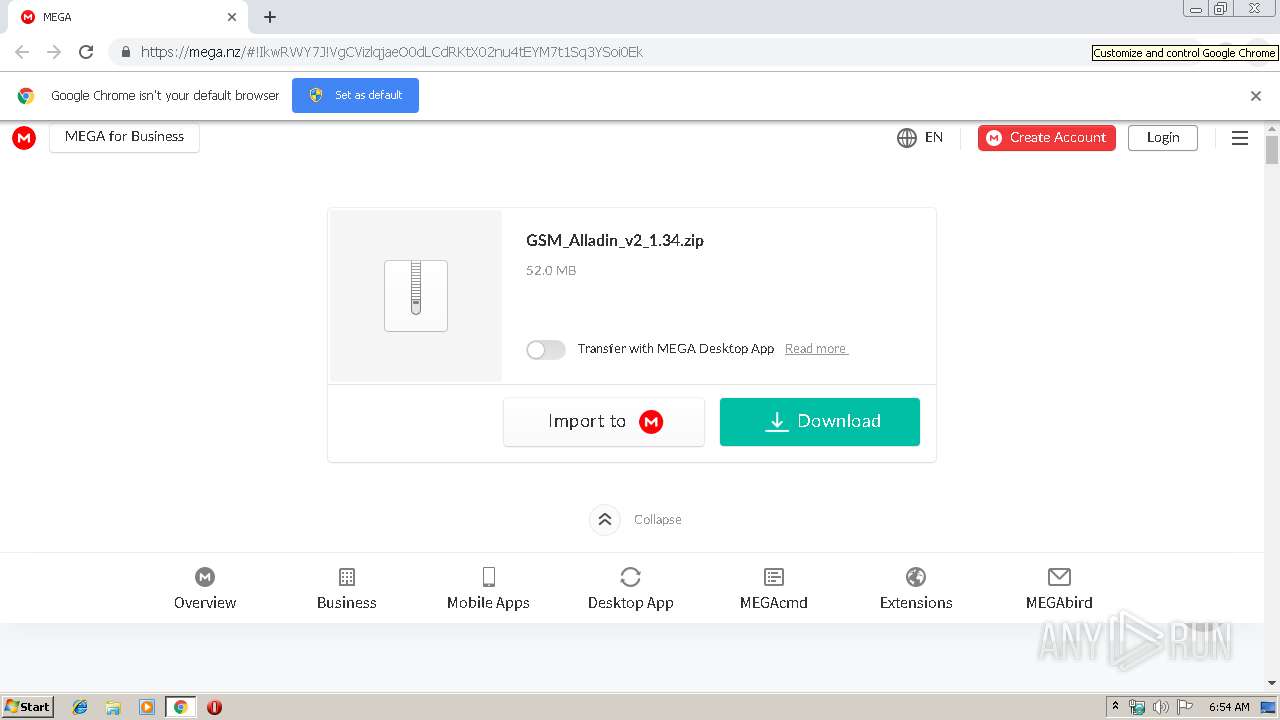Open the MEGAbird section
The height and width of the screenshot is (720, 1280).
coord(1059,588)
